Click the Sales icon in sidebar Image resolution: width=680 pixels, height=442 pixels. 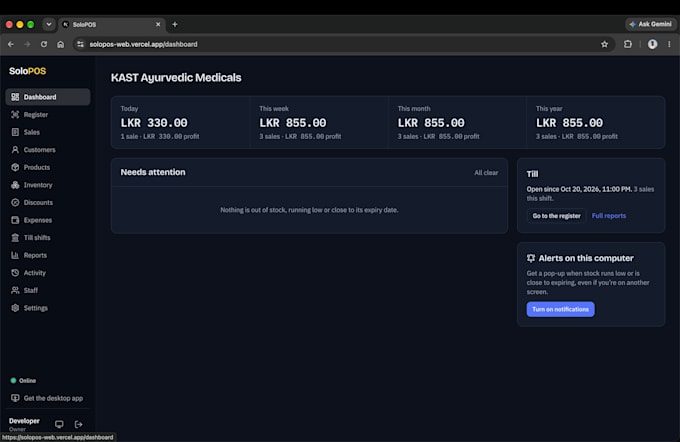15,132
